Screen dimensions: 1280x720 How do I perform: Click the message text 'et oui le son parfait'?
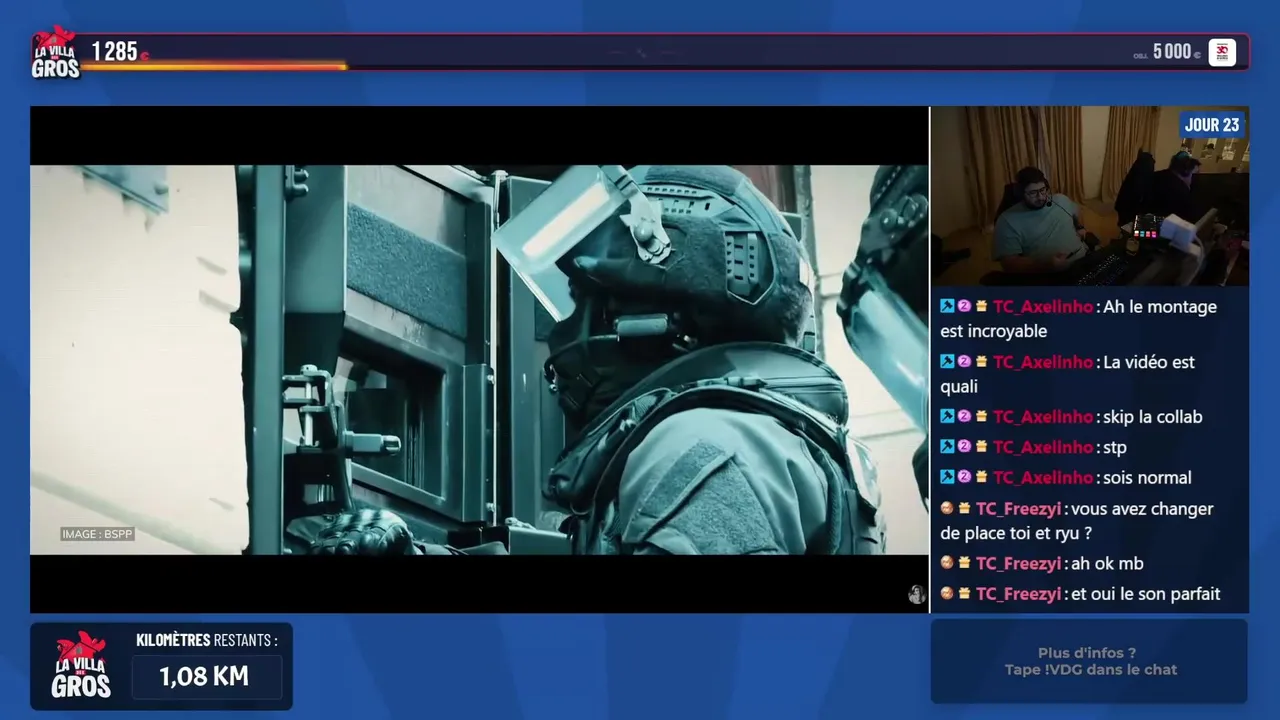(x=1146, y=594)
